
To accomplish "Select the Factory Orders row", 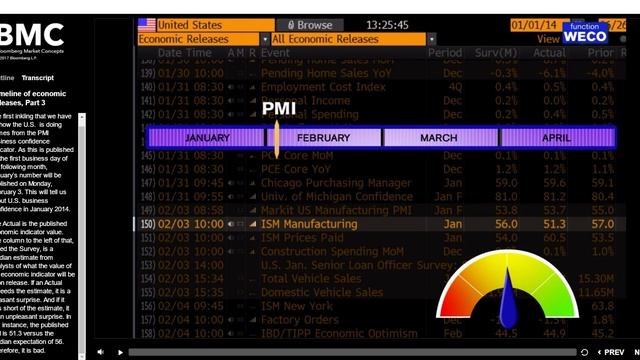I will [380, 320].
